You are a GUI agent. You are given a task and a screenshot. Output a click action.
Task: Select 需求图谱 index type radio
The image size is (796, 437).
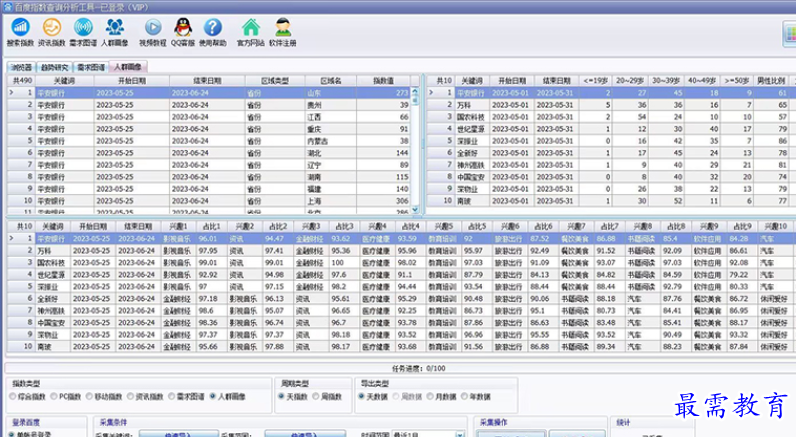click(x=186, y=396)
